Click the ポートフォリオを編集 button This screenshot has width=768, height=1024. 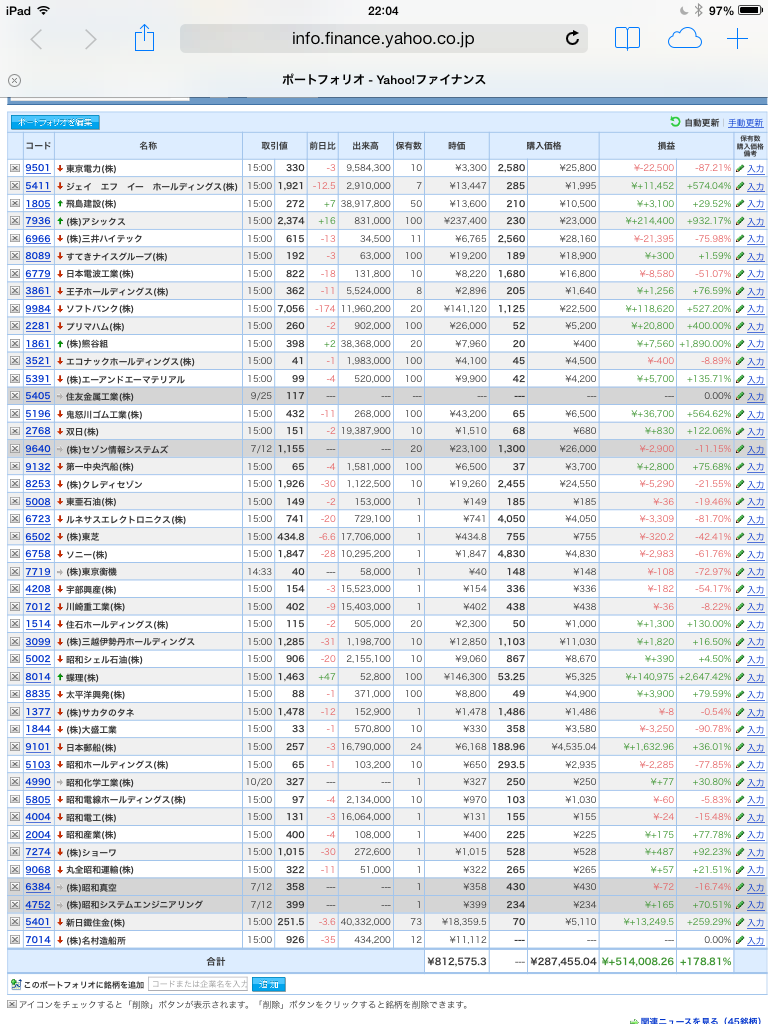click(x=55, y=122)
